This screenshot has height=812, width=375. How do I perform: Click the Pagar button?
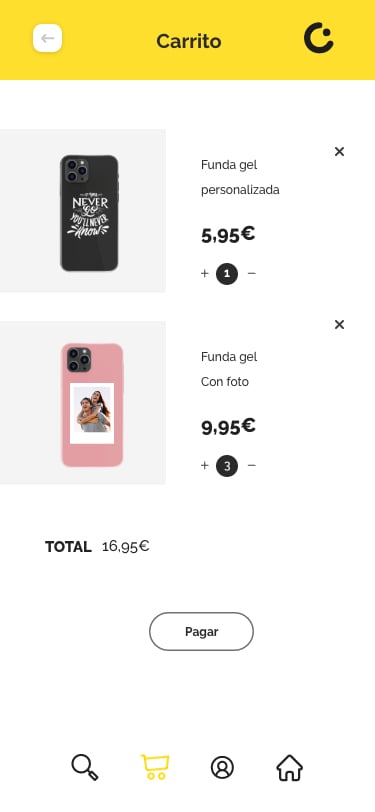click(x=201, y=631)
